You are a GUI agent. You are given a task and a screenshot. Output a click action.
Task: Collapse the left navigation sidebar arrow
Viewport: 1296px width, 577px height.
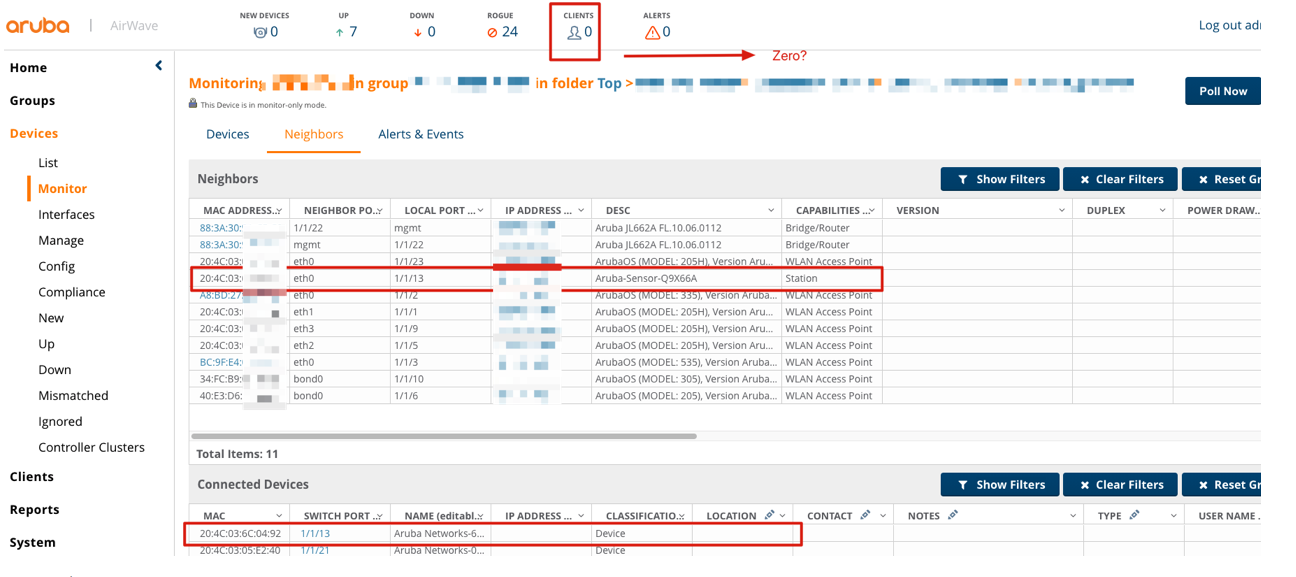[158, 66]
